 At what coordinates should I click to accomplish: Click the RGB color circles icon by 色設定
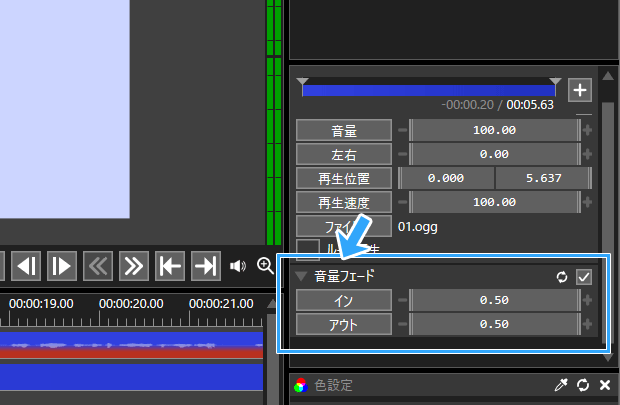pyautogui.click(x=301, y=385)
